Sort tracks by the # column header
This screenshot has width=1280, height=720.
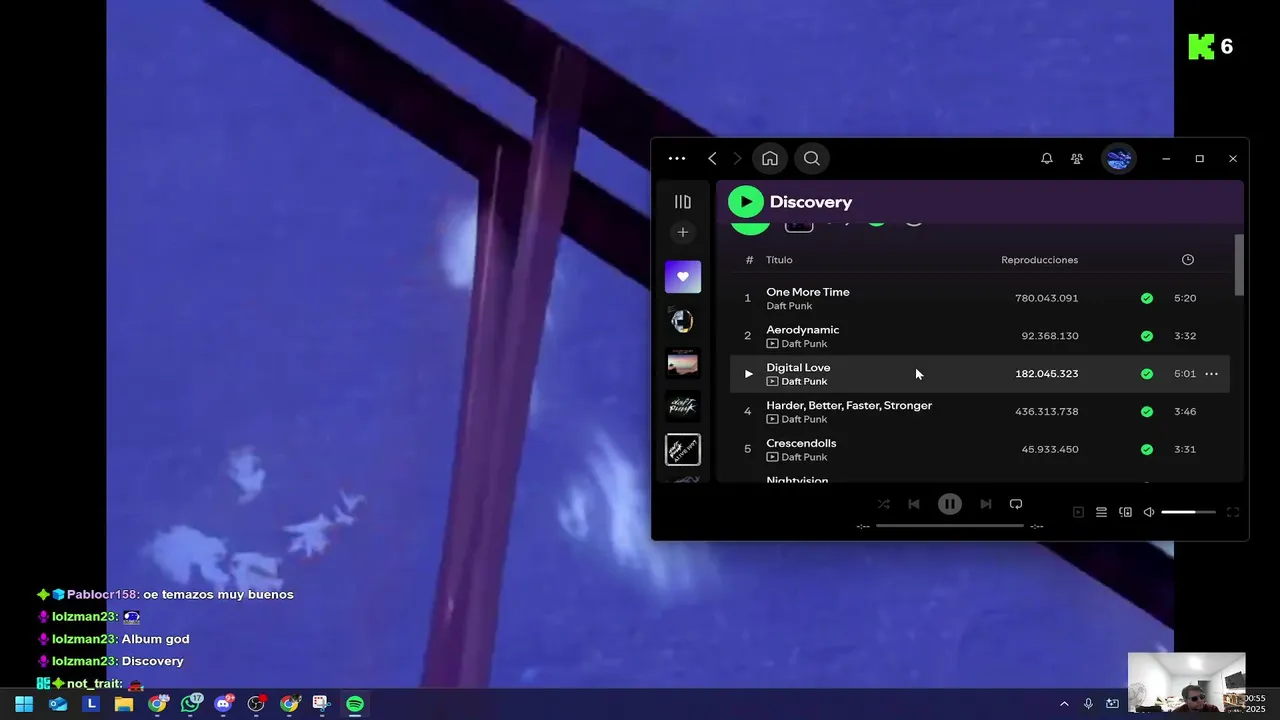click(749, 260)
